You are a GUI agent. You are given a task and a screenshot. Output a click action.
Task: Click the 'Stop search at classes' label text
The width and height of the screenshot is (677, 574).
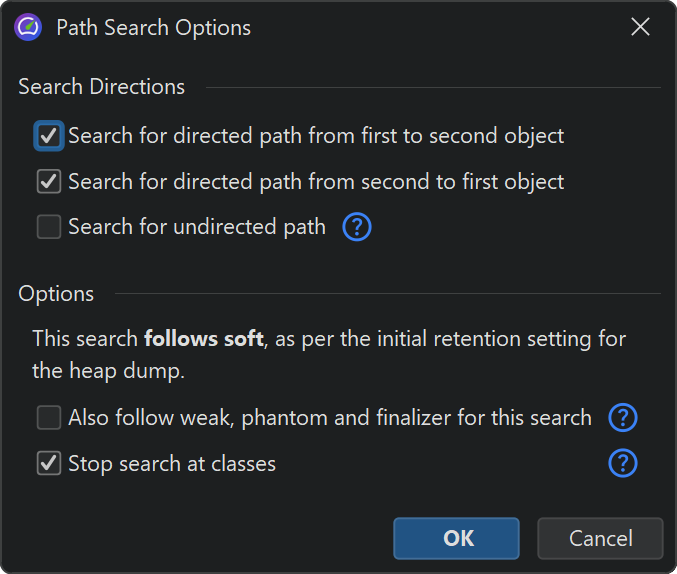[172, 464]
